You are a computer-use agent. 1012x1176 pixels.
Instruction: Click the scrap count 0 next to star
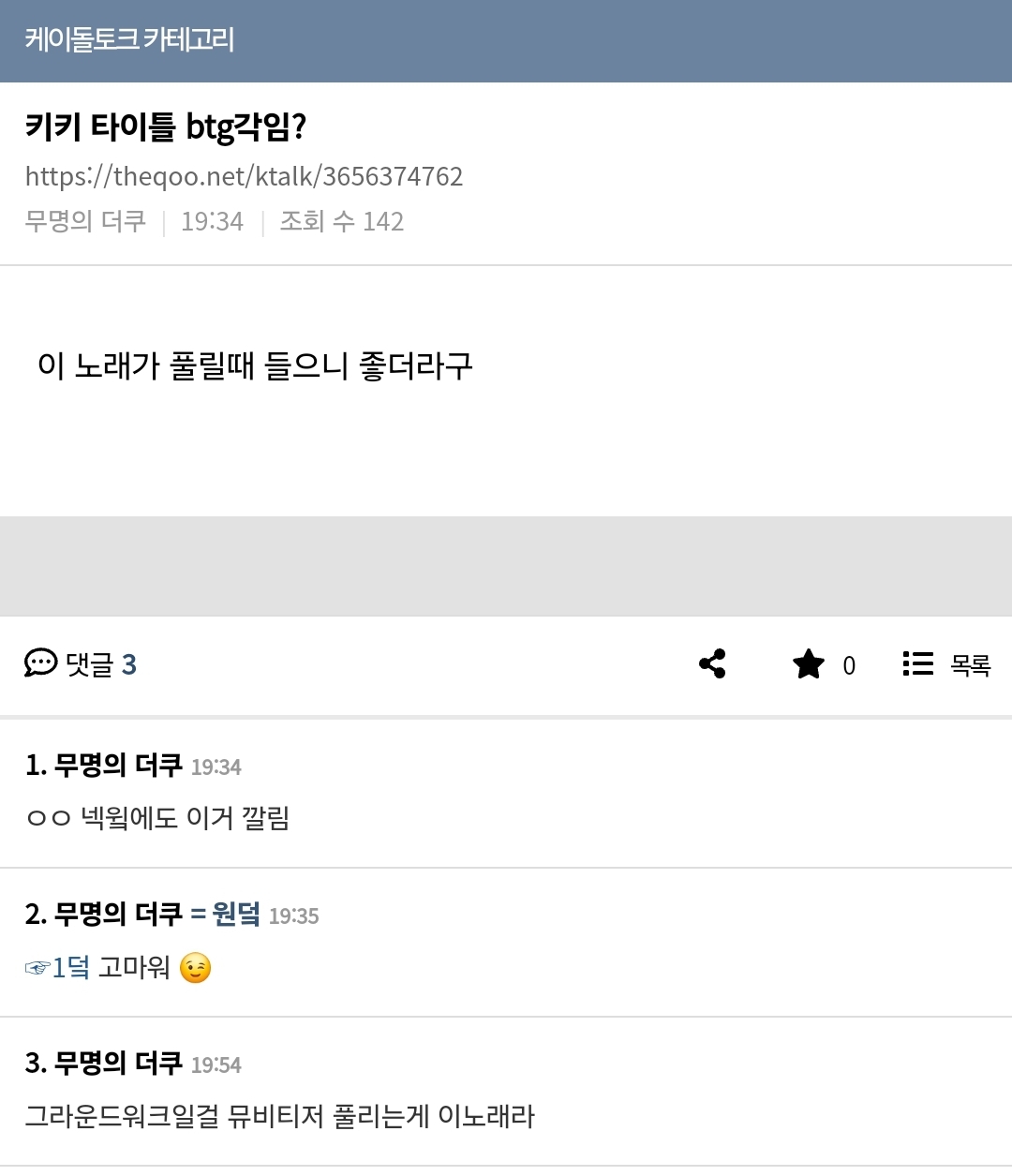click(849, 665)
